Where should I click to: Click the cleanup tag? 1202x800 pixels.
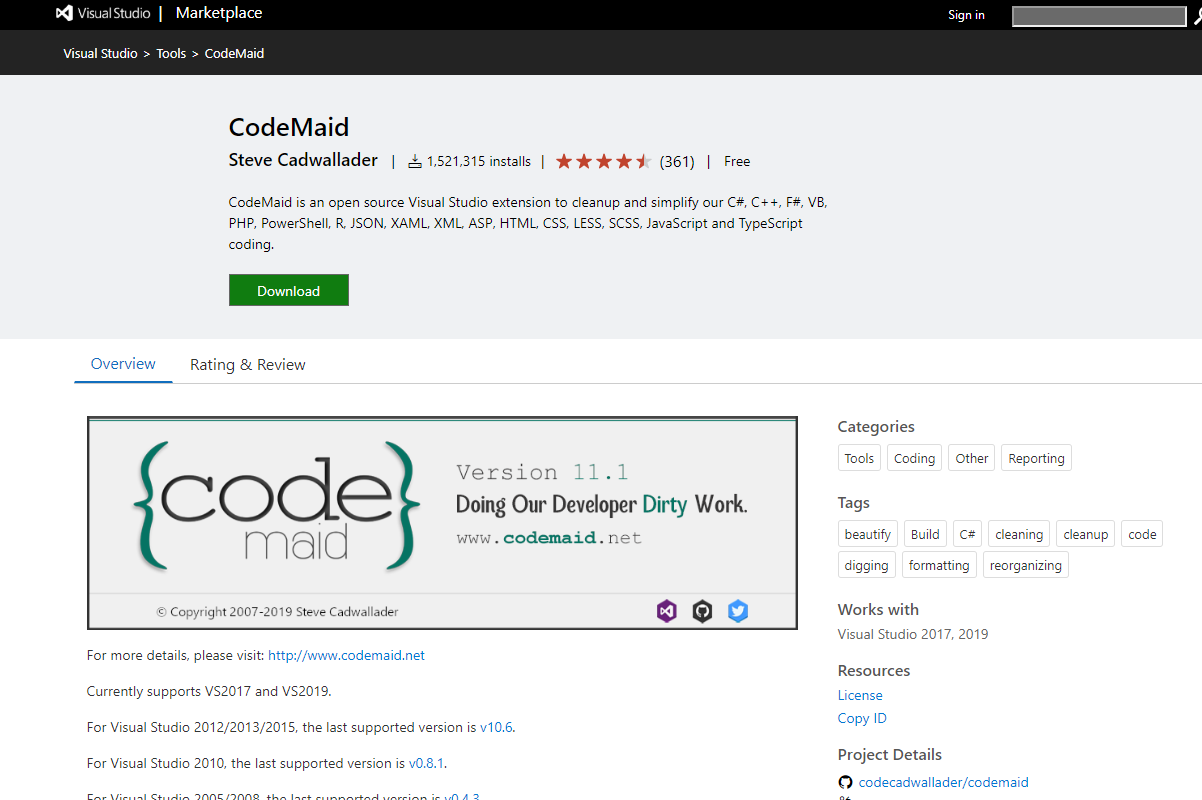(1085, 534)
